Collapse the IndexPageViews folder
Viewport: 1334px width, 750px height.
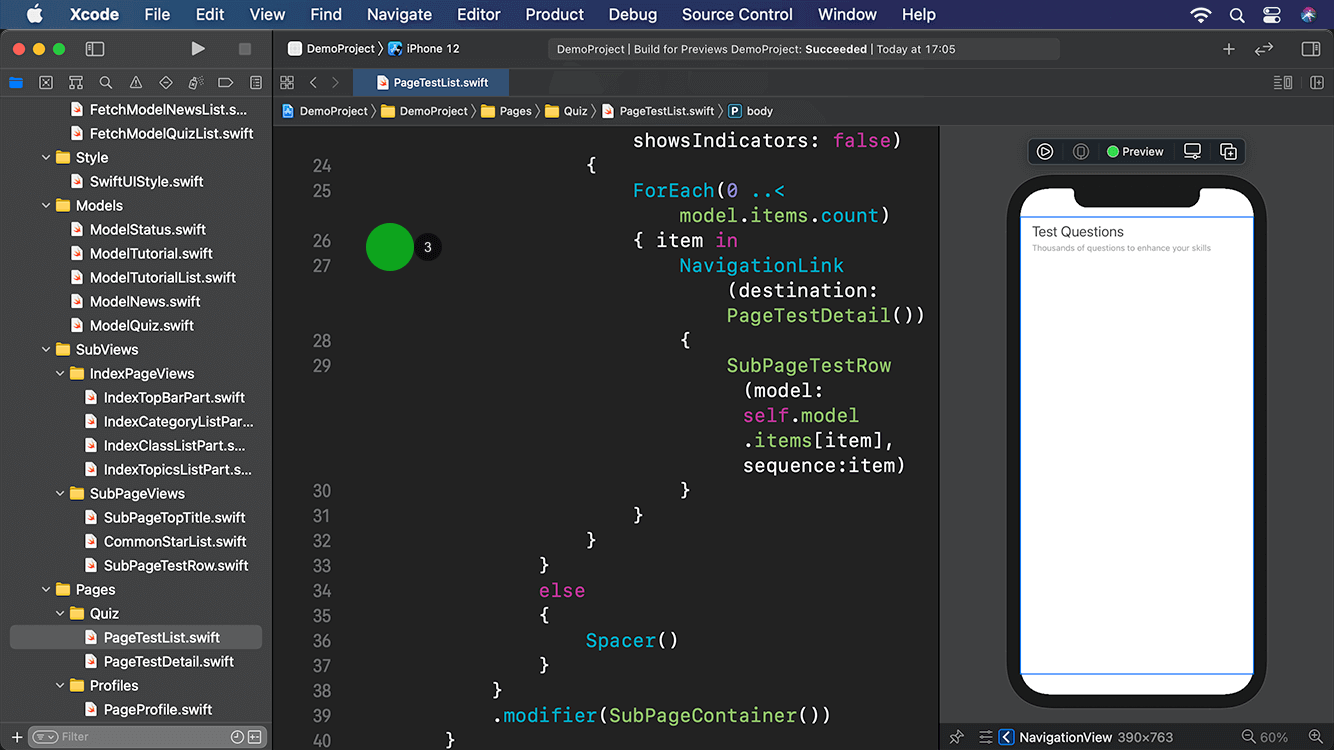point(60,373)
